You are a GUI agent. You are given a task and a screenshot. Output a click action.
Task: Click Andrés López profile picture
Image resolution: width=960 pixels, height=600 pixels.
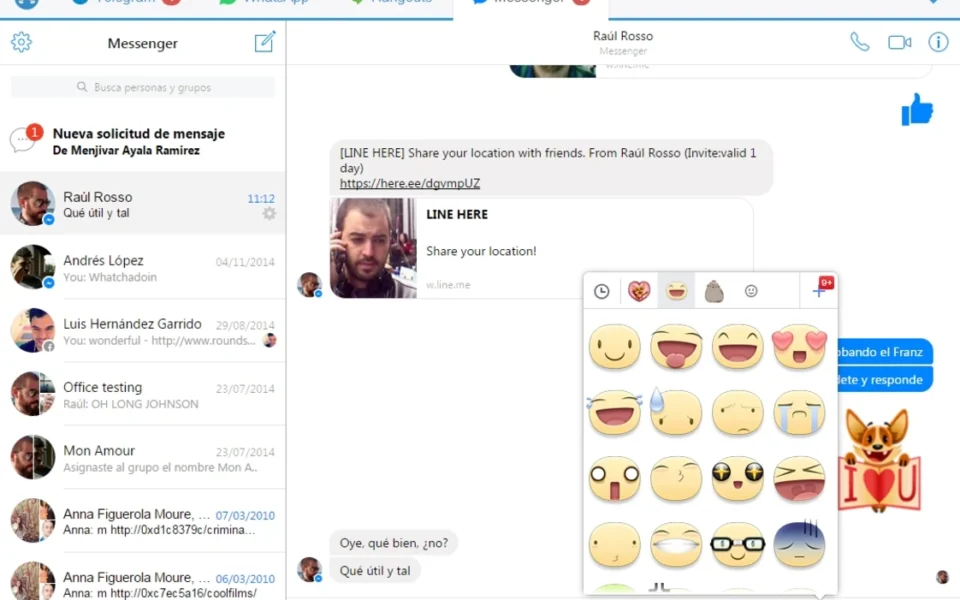coord(32,267)
